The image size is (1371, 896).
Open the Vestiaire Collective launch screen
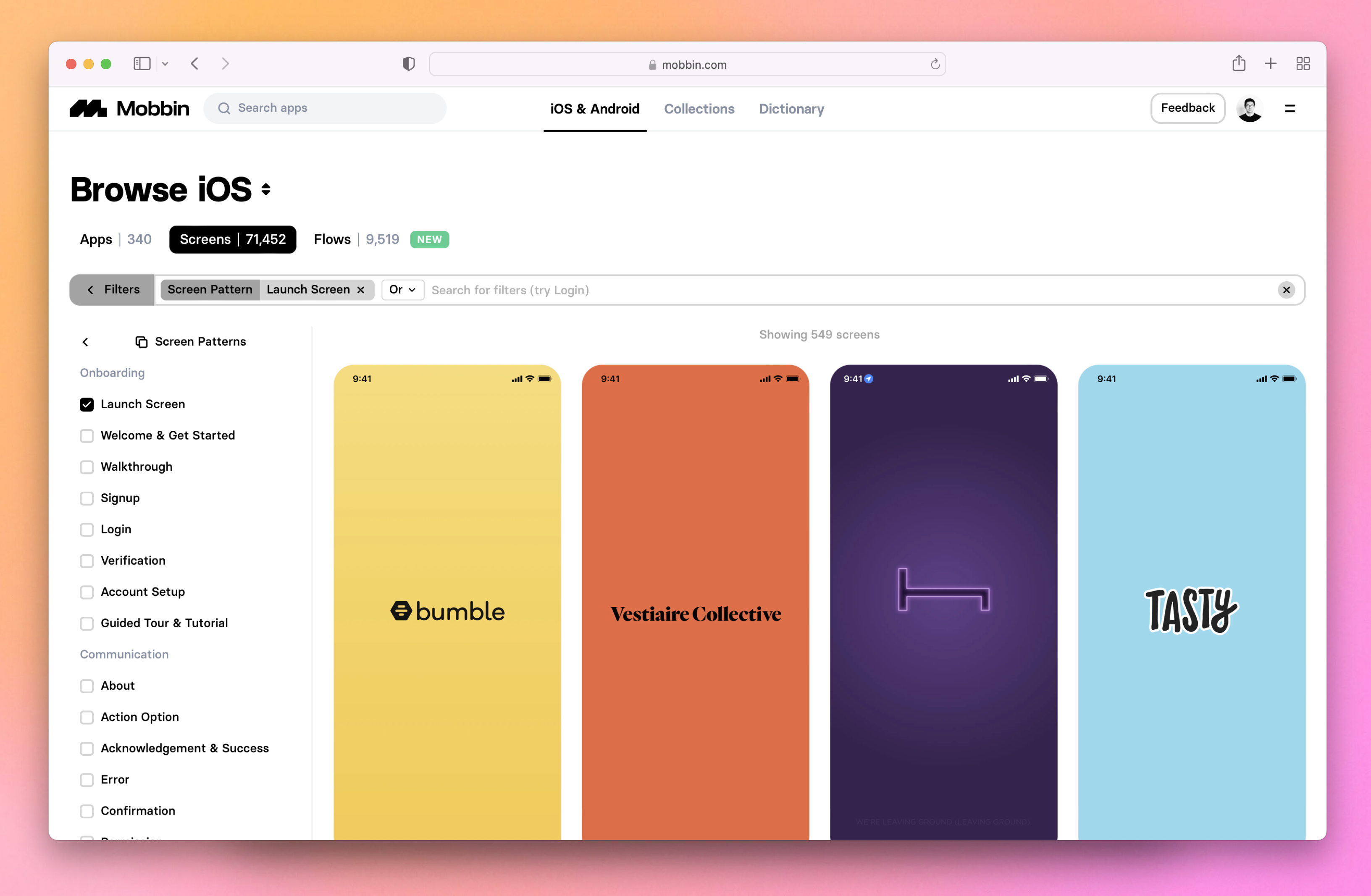click(x=695, y=602)
